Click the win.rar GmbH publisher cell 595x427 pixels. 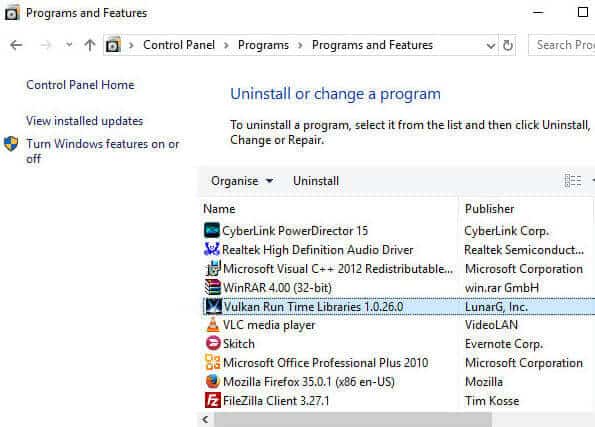click(x=502, y=288)
